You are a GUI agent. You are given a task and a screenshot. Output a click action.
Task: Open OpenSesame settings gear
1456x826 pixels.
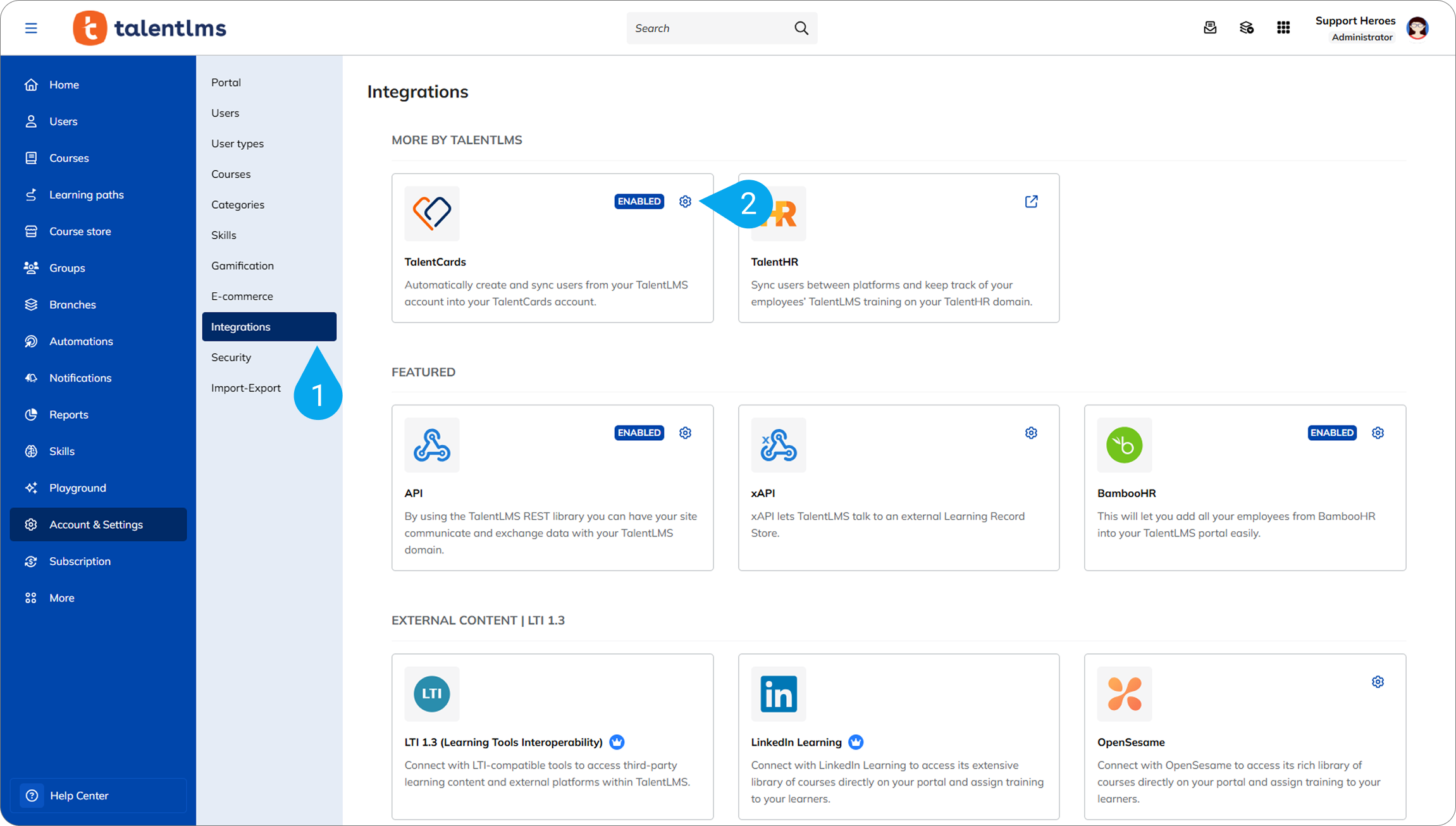1378,682
